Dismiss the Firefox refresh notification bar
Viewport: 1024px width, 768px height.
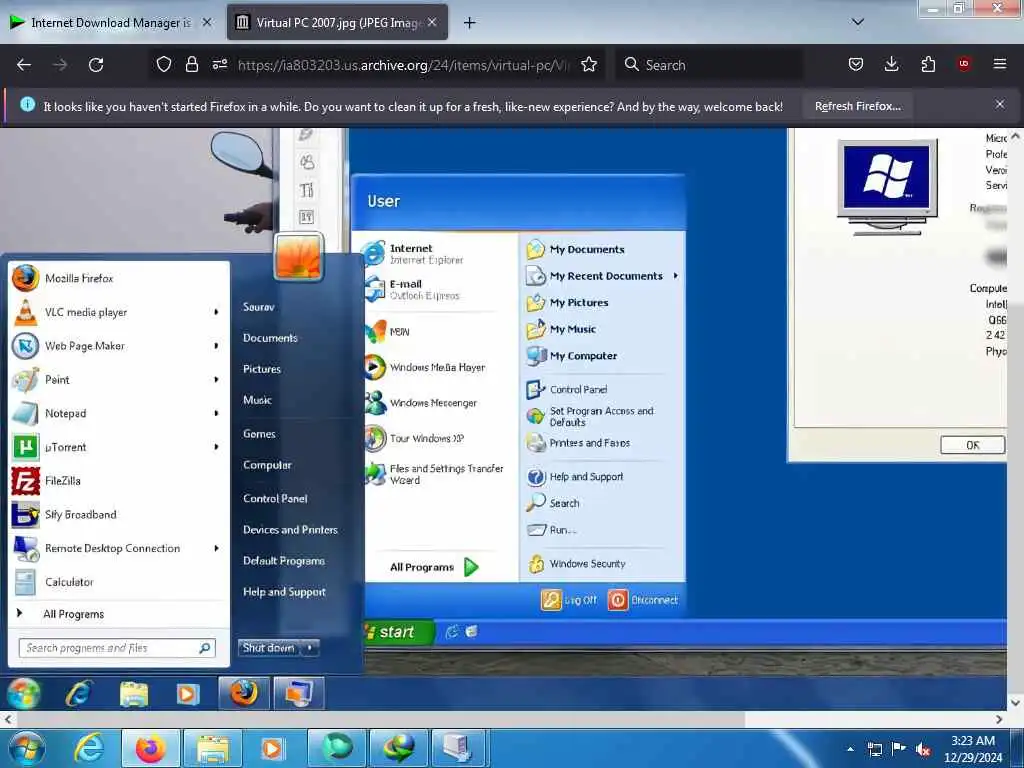tap(1000, 104)
